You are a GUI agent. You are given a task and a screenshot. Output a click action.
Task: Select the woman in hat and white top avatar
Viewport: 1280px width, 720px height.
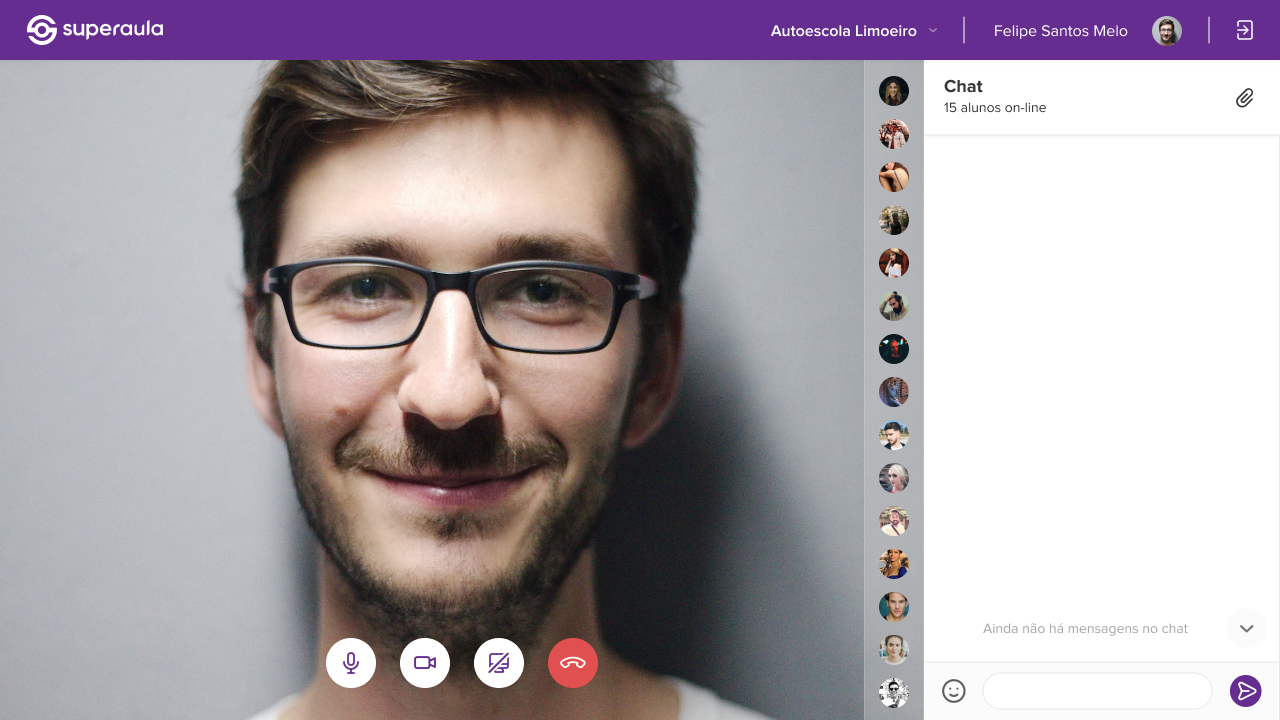(x=894, y=263)
